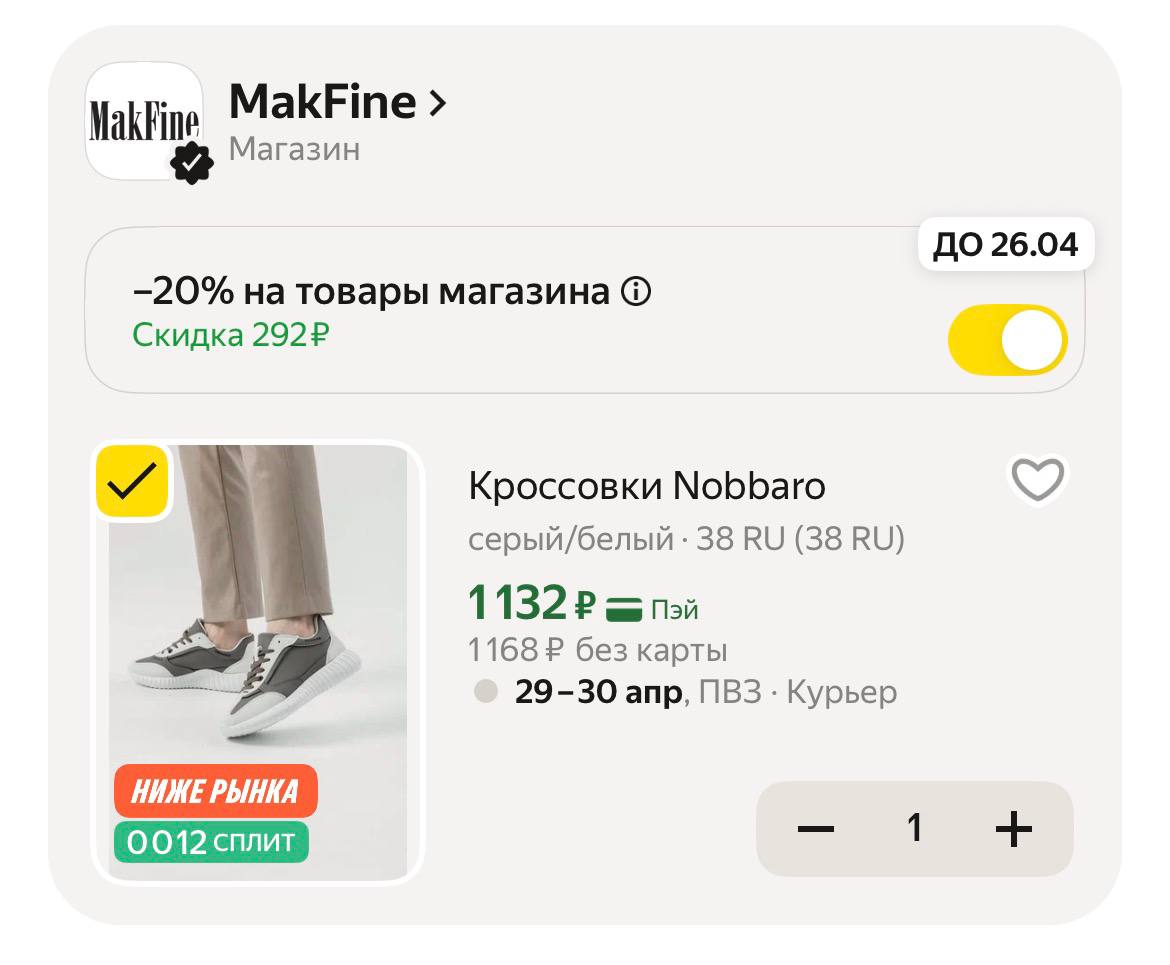Click the ДО 26.04 deadline label
Screen dimensions: 1170x965
1005,245
